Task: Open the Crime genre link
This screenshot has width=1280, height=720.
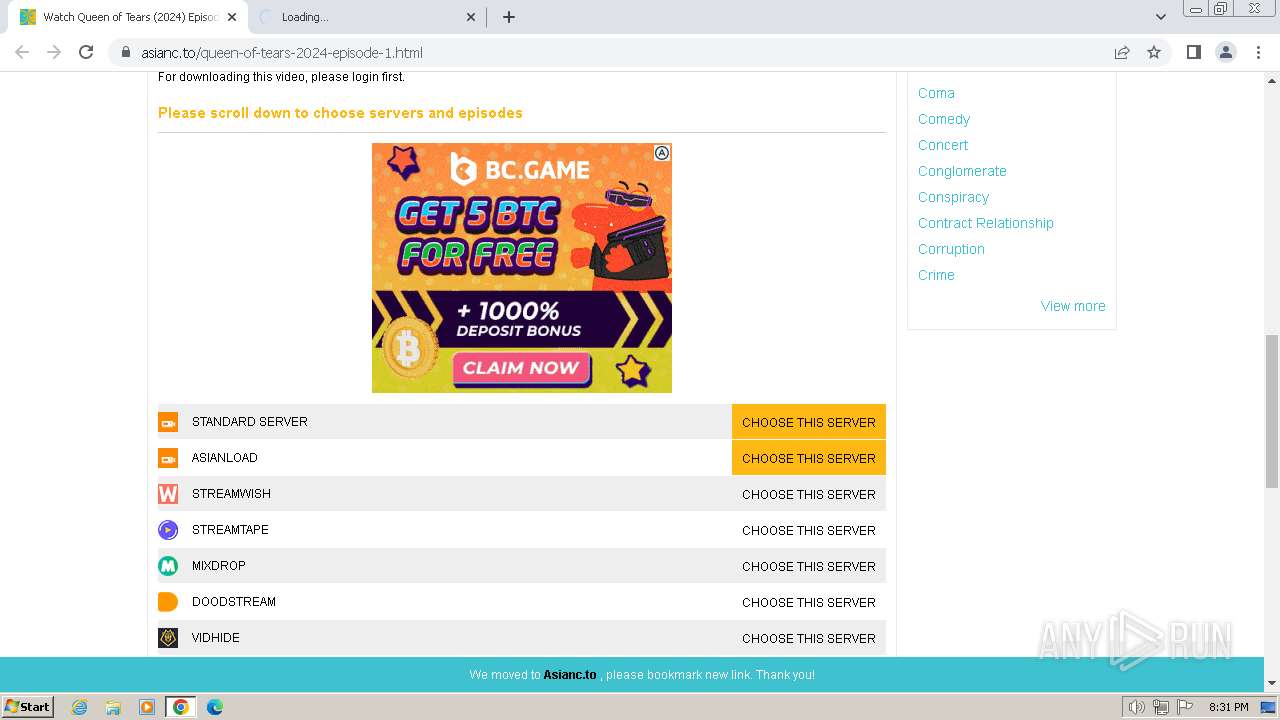Action: (936, 275)
